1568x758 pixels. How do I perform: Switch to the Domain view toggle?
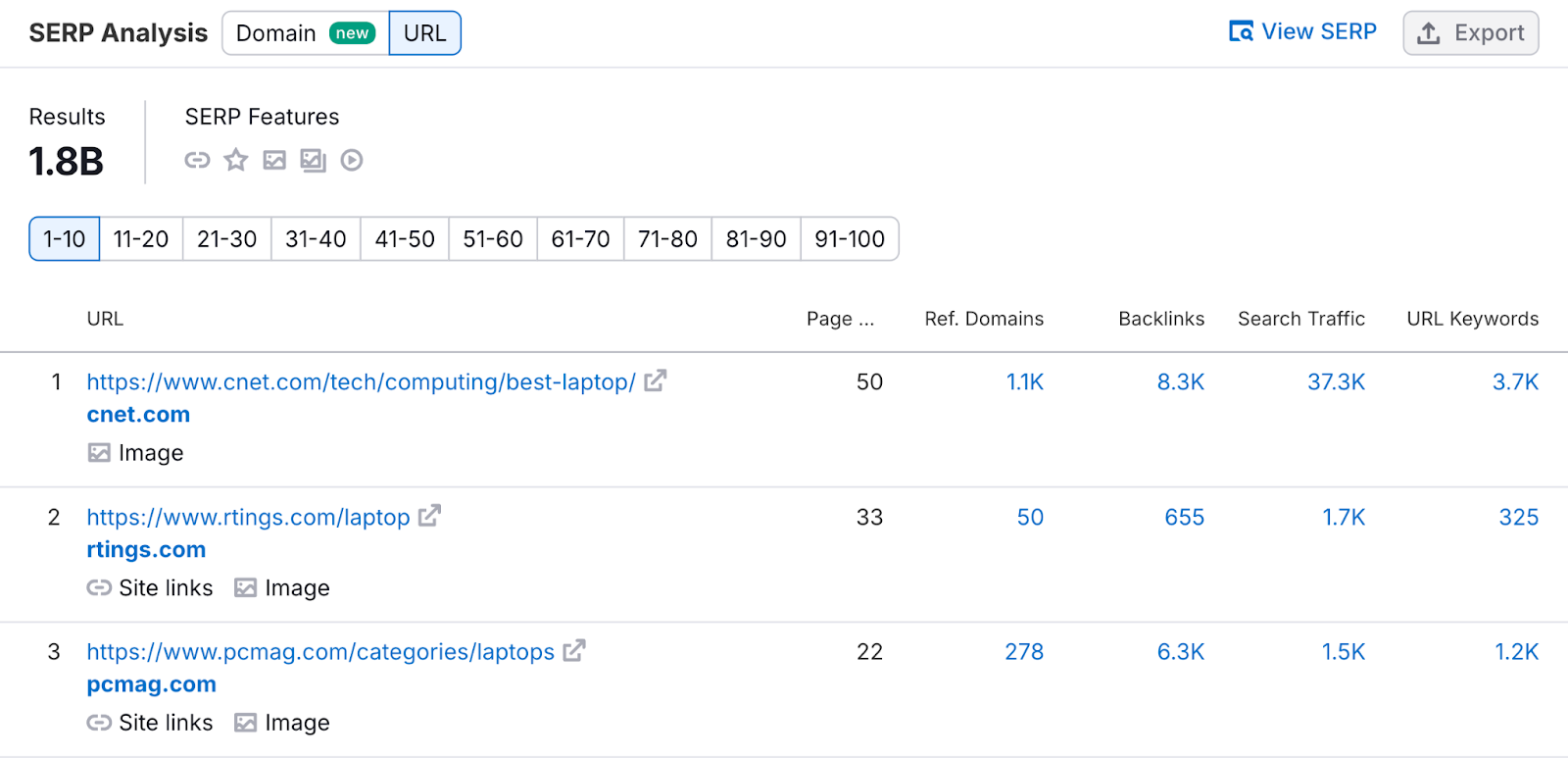(x=305, y=33)
